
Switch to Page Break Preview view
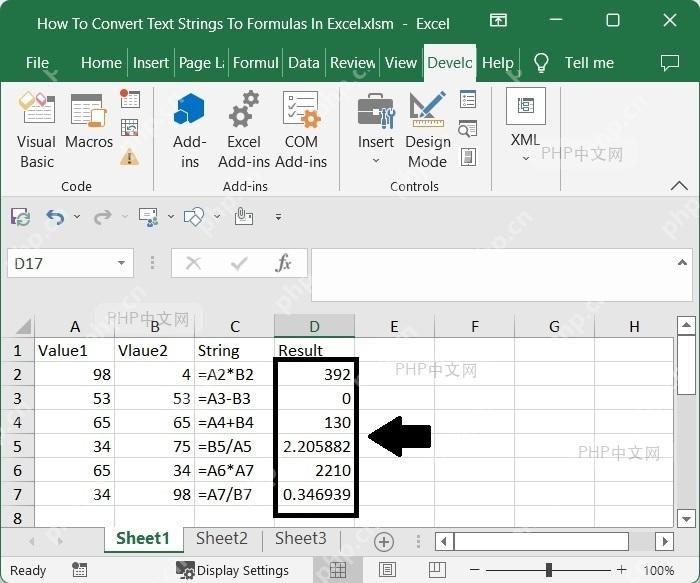point(437,570)
